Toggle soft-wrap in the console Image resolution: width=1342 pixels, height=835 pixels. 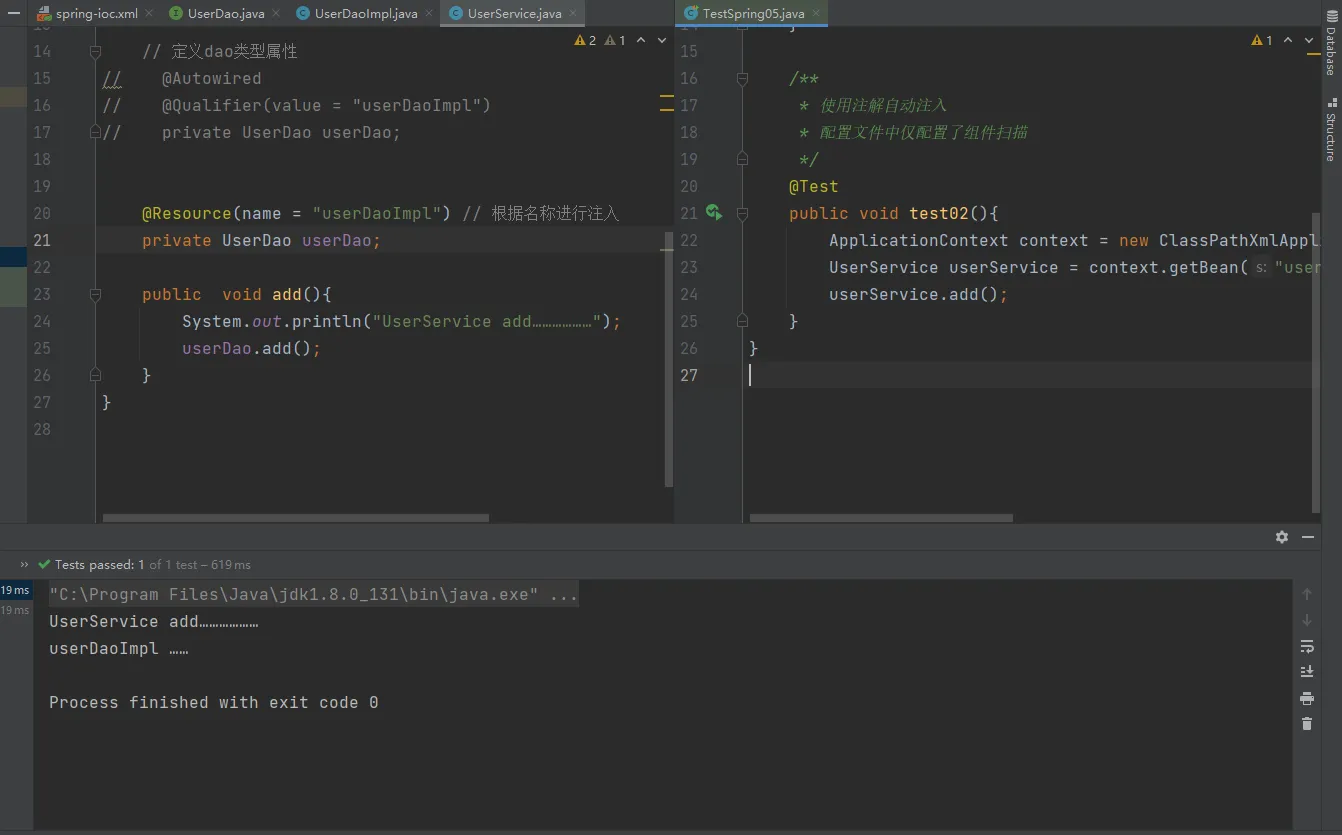point(1307,646)
